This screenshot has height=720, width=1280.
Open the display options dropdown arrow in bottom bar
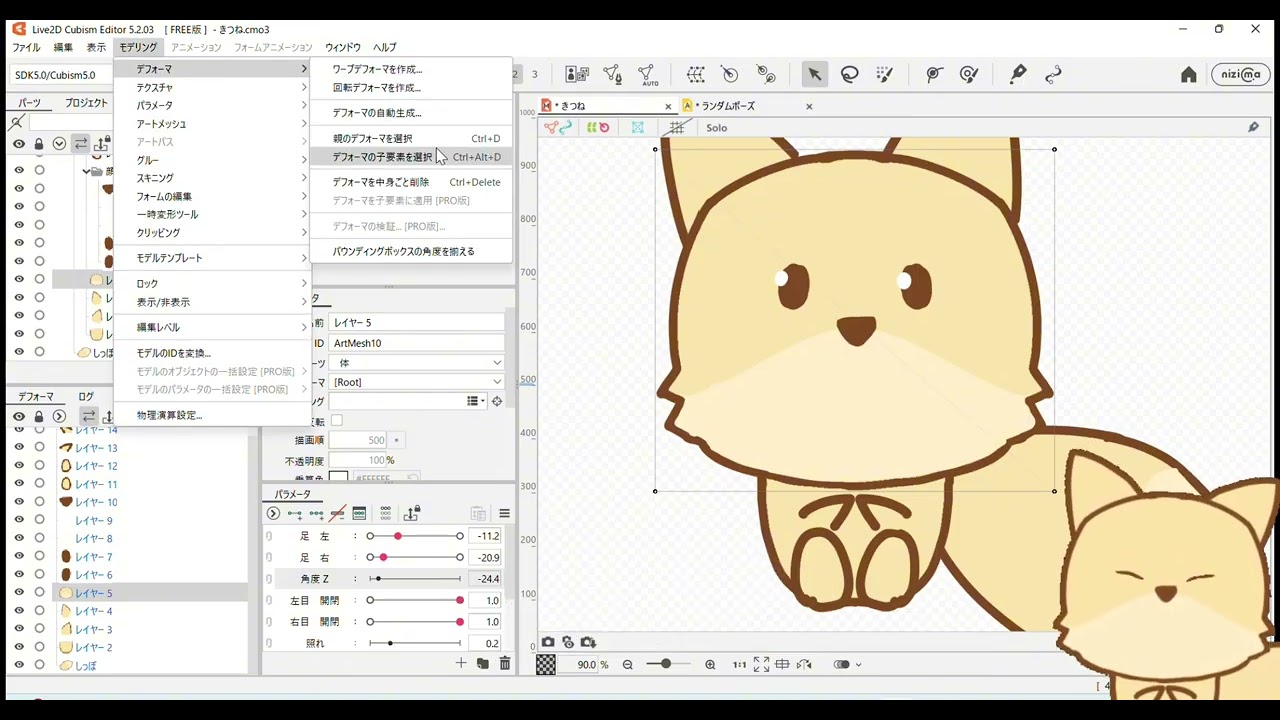858,665
